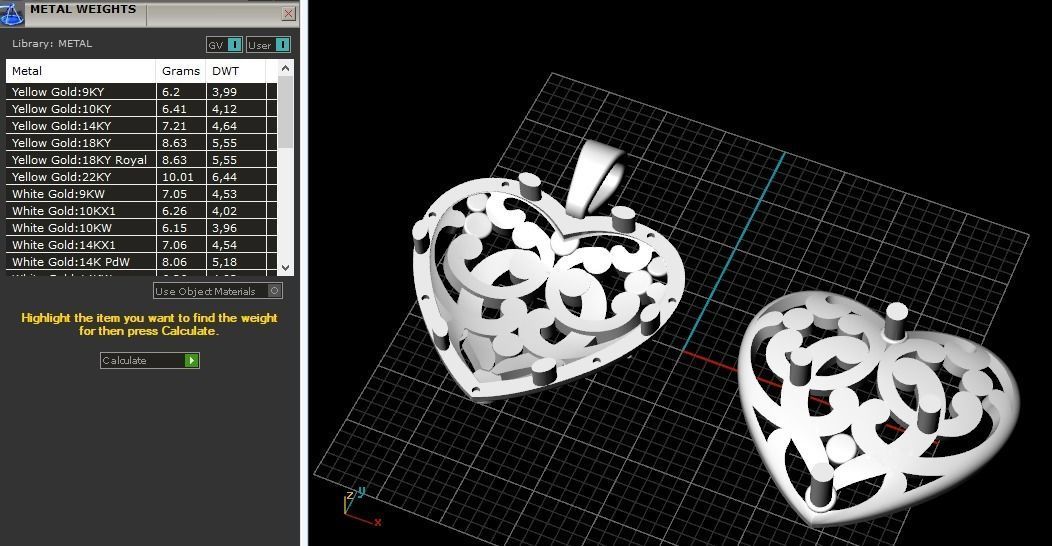Toggle the User library switch
Image resolution: width=1052 pixels, height=546 pixels.
[x=268, y=45]
